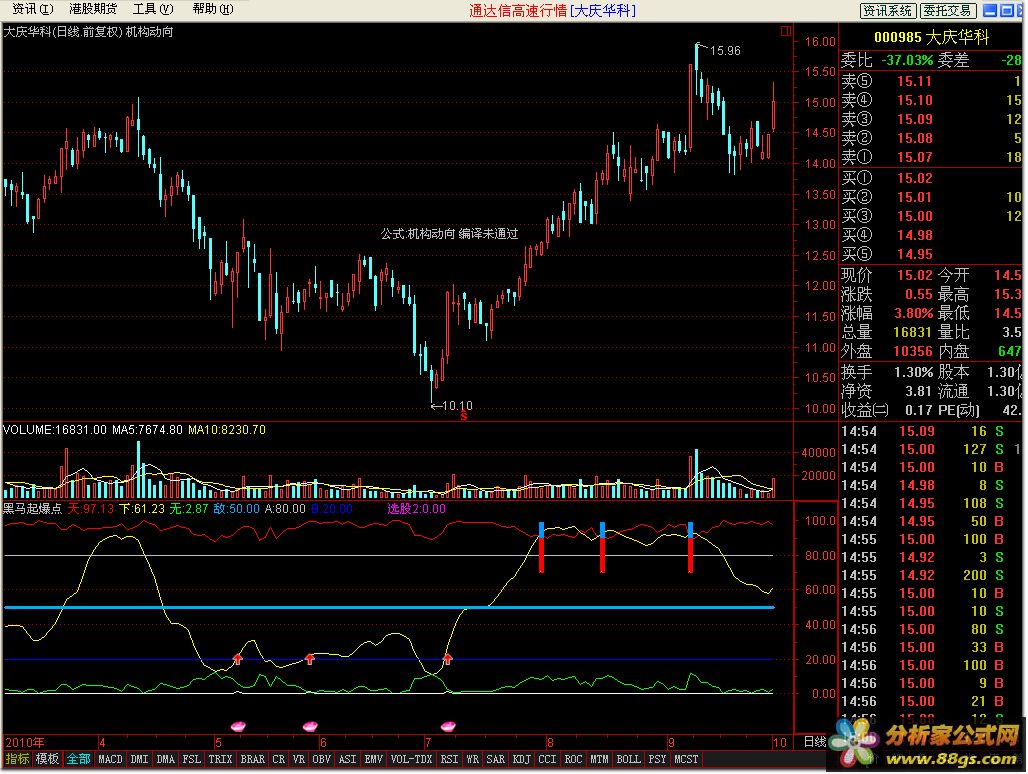This screenshot has height=774, width=1028.
Task: Click the 日线 period label
Action: [815, 741]
